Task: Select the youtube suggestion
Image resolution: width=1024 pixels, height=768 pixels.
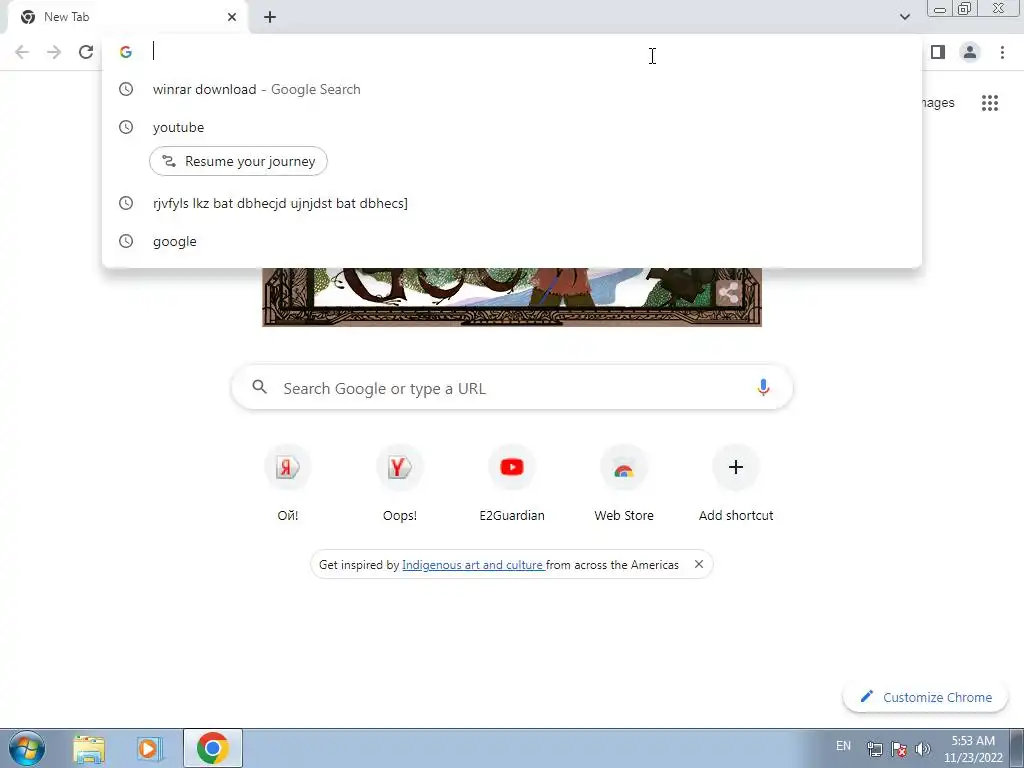Action: coord(512,127)
